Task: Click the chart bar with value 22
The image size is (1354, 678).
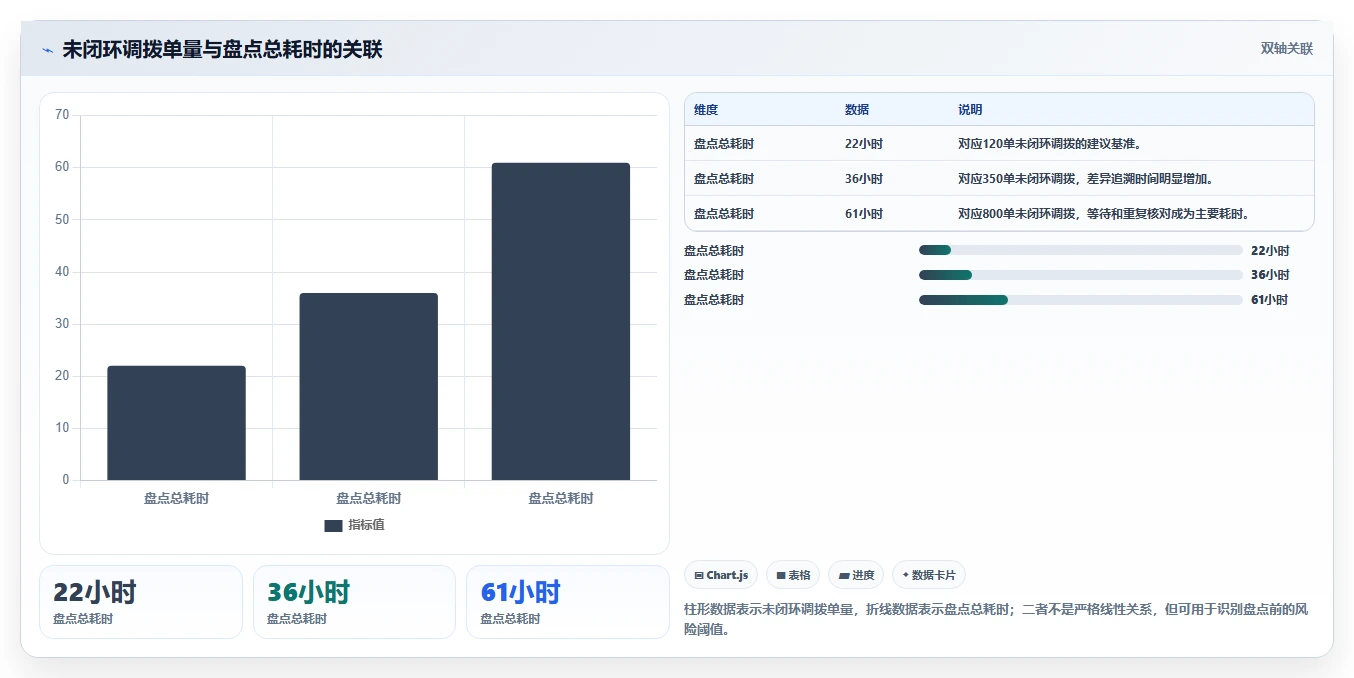Action: [x=176, y=423]
